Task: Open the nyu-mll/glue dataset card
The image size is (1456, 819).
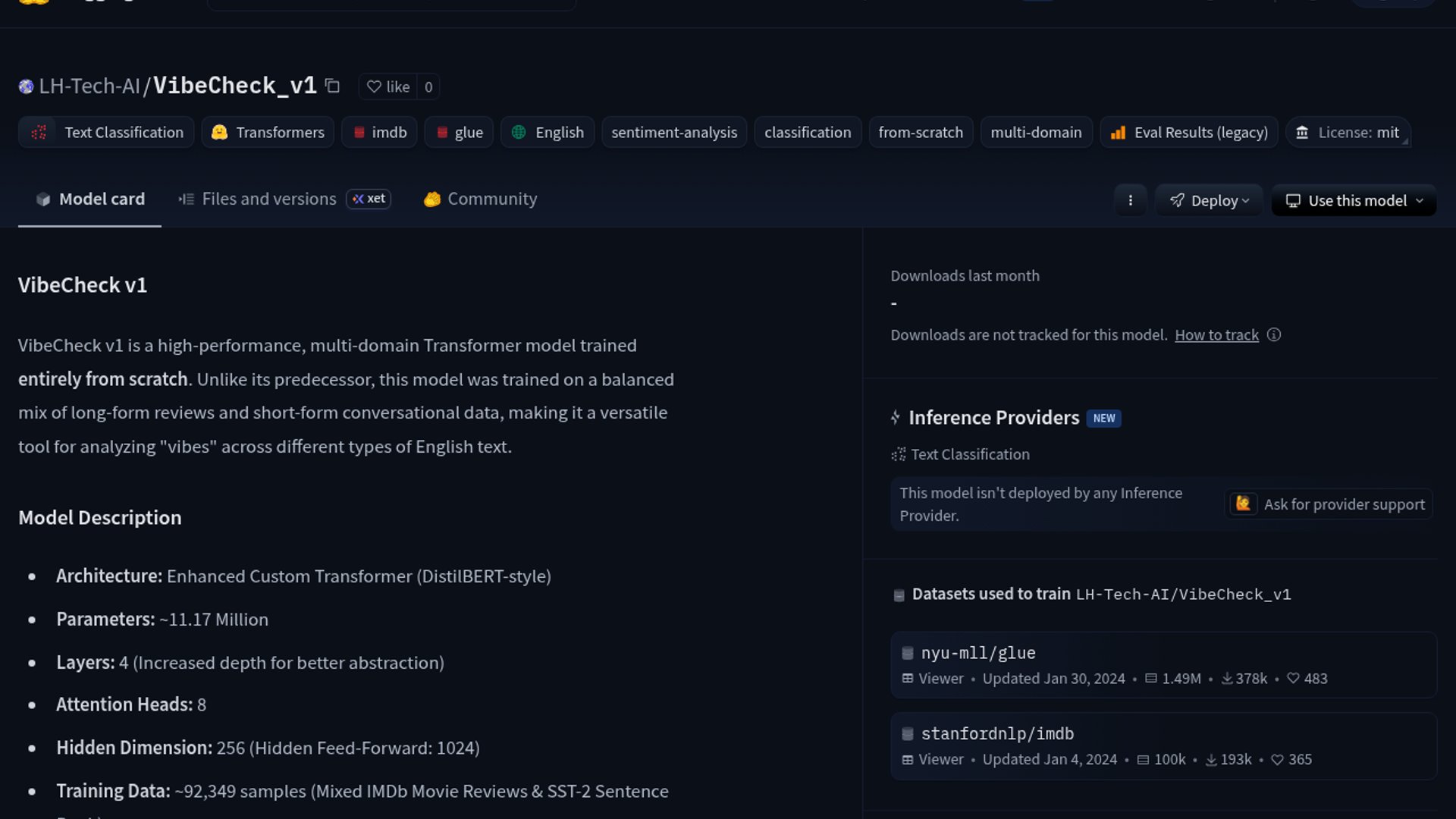Action: point(1163,664)
